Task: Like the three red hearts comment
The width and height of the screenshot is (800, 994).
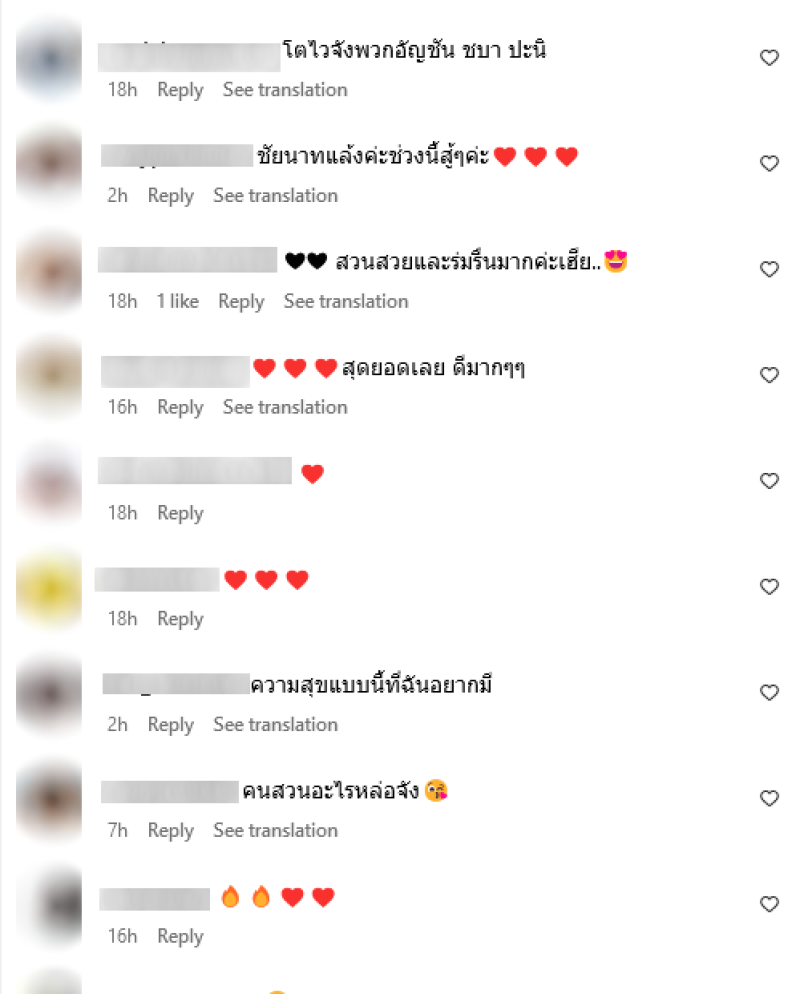Action: 769,587
